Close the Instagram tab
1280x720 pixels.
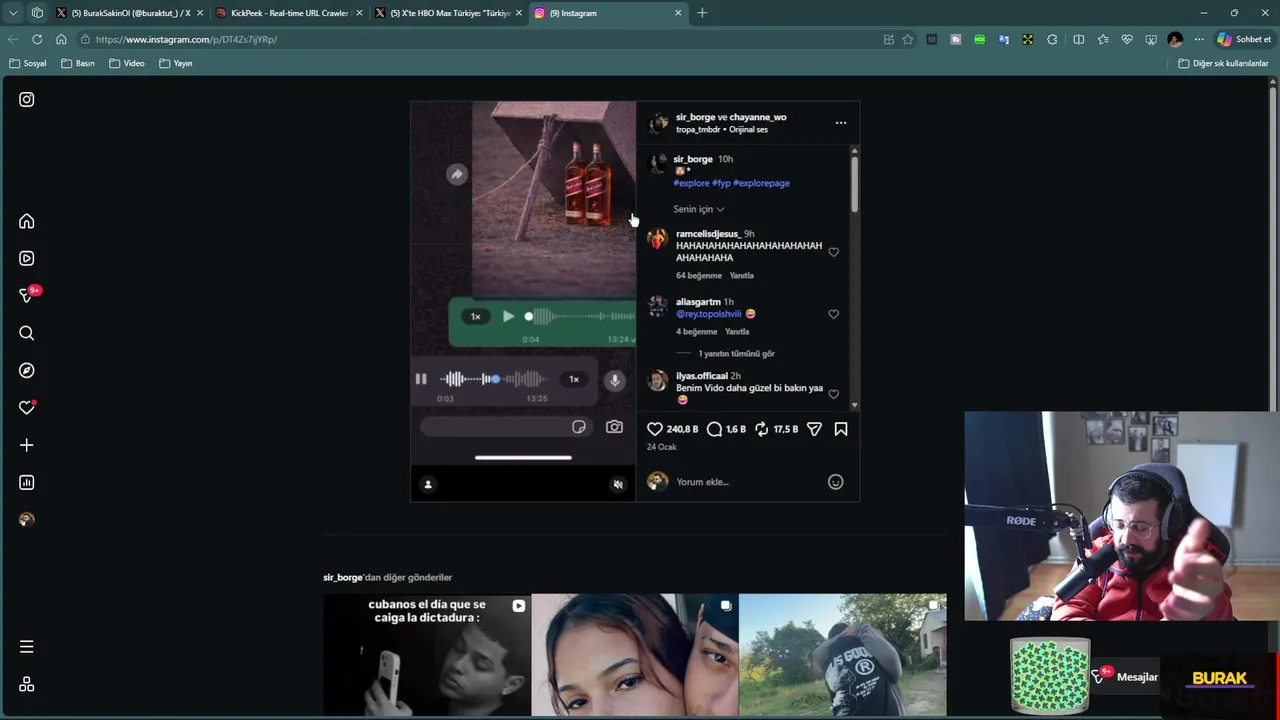coord(678,13)
